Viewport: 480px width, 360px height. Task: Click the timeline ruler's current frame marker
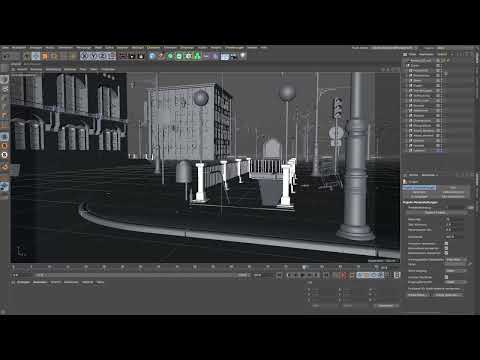[304, 267]
